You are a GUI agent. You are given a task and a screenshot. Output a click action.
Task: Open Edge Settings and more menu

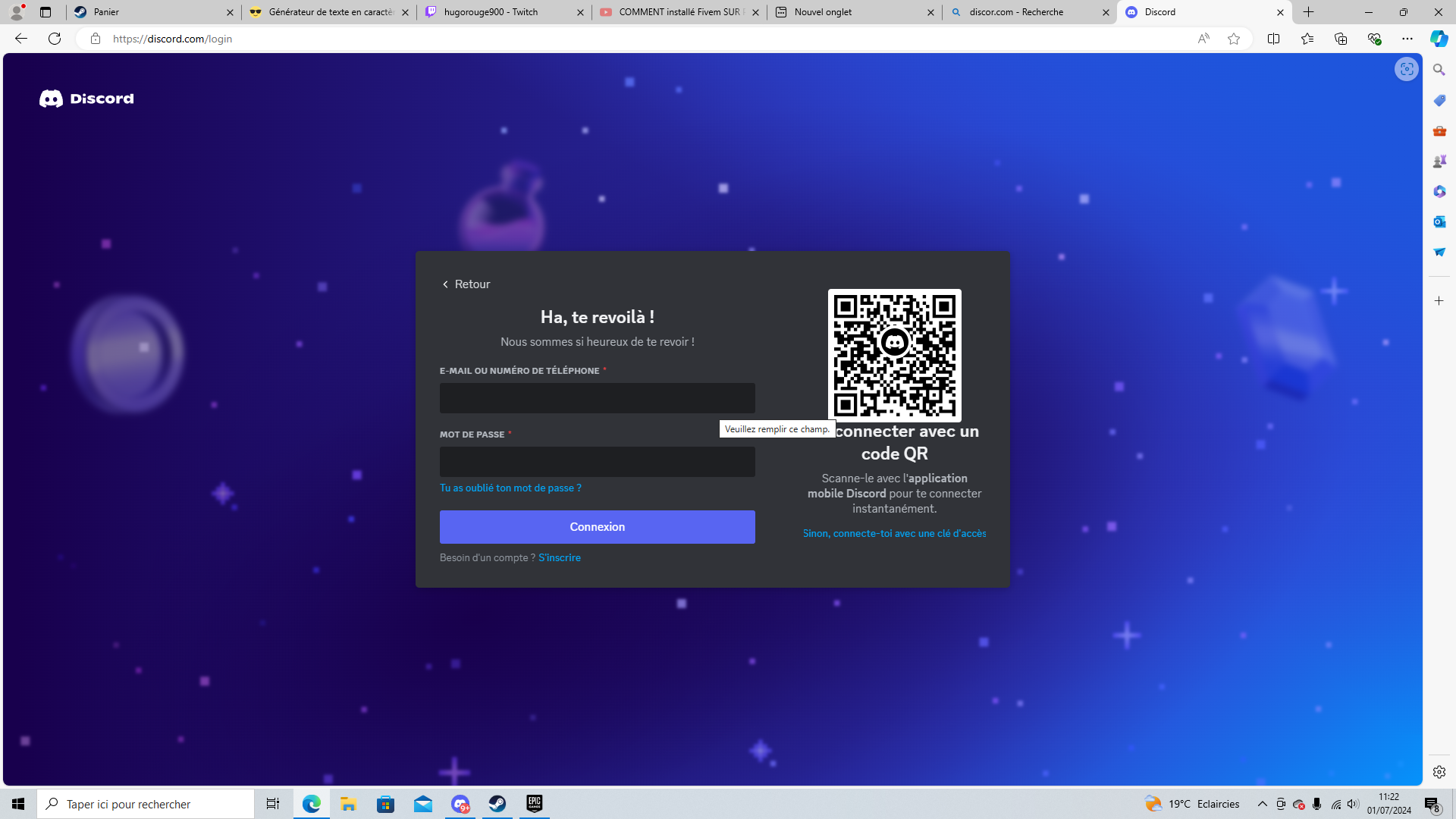click(x=1407, y=39)
